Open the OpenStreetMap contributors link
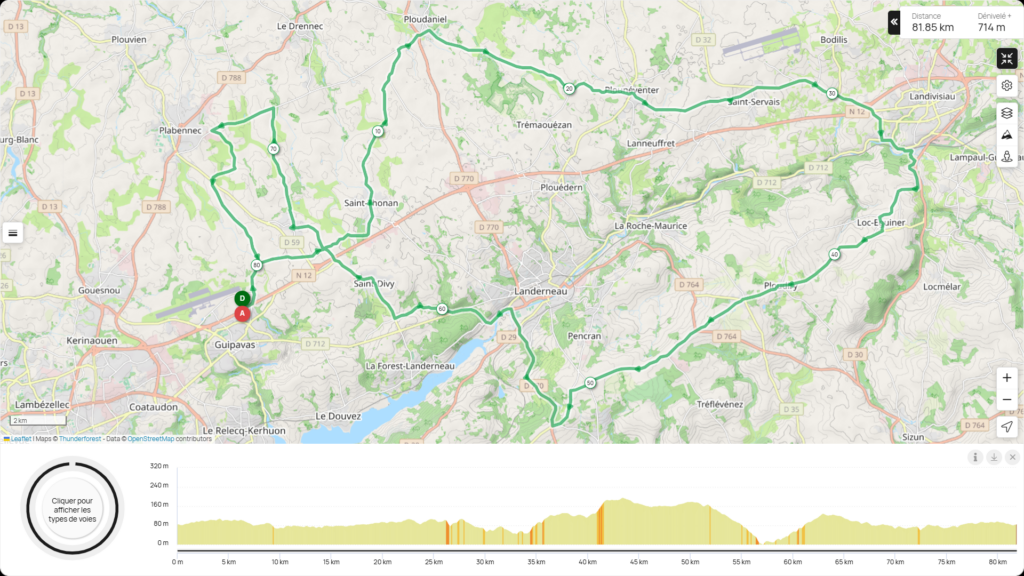1024x576 pixels. 151,439
